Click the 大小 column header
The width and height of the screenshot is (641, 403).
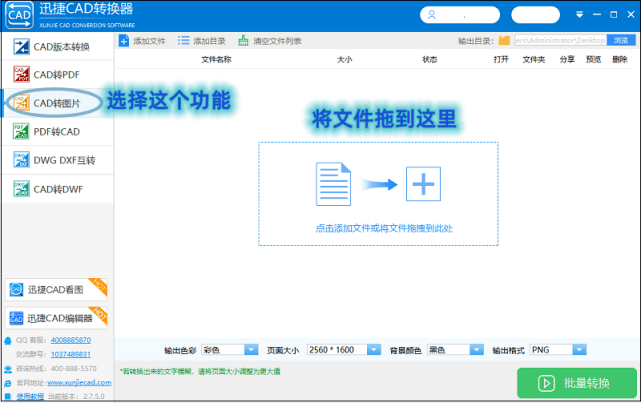point(344,60)
